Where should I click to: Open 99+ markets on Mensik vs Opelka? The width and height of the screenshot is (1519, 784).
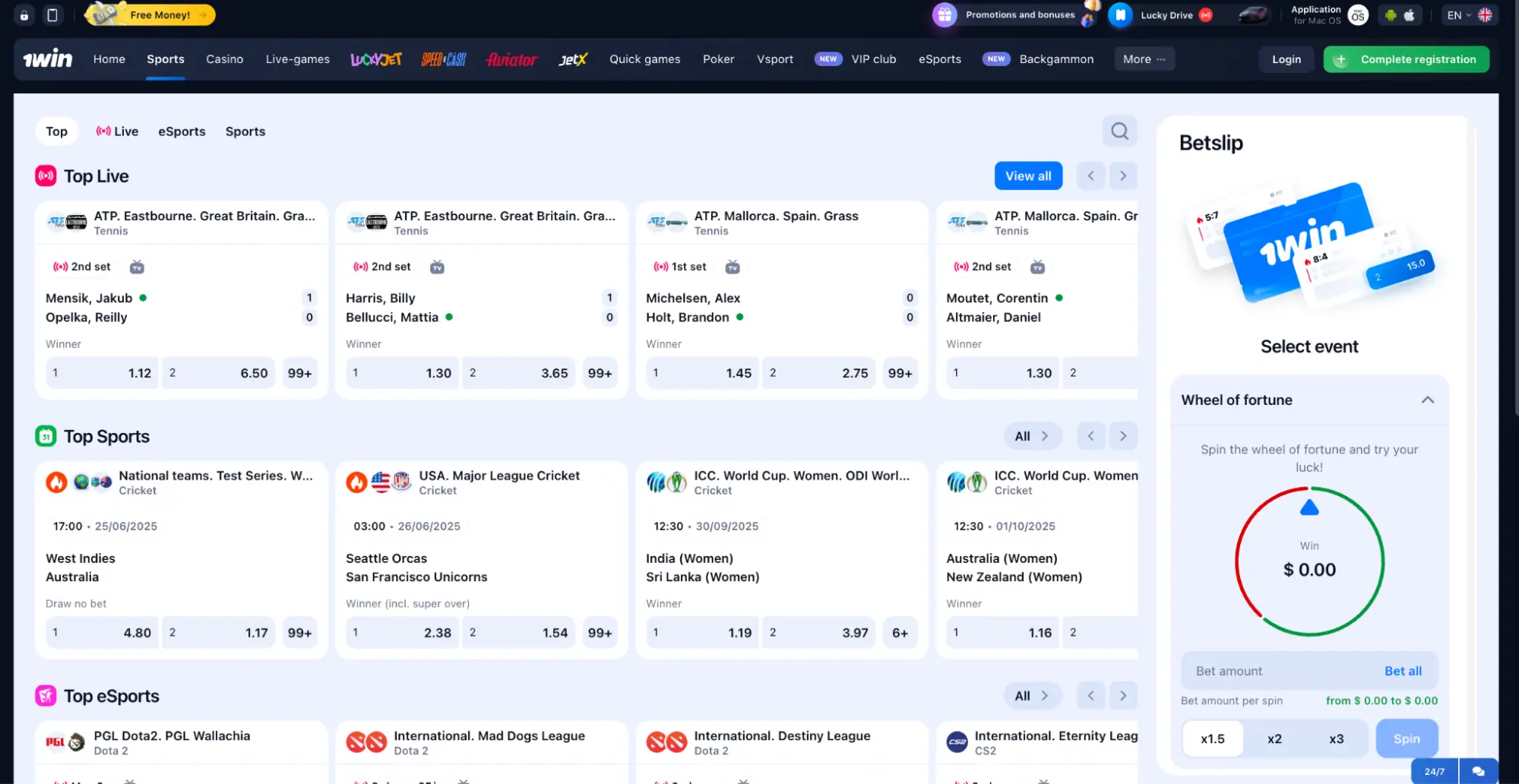coord(299,373)
